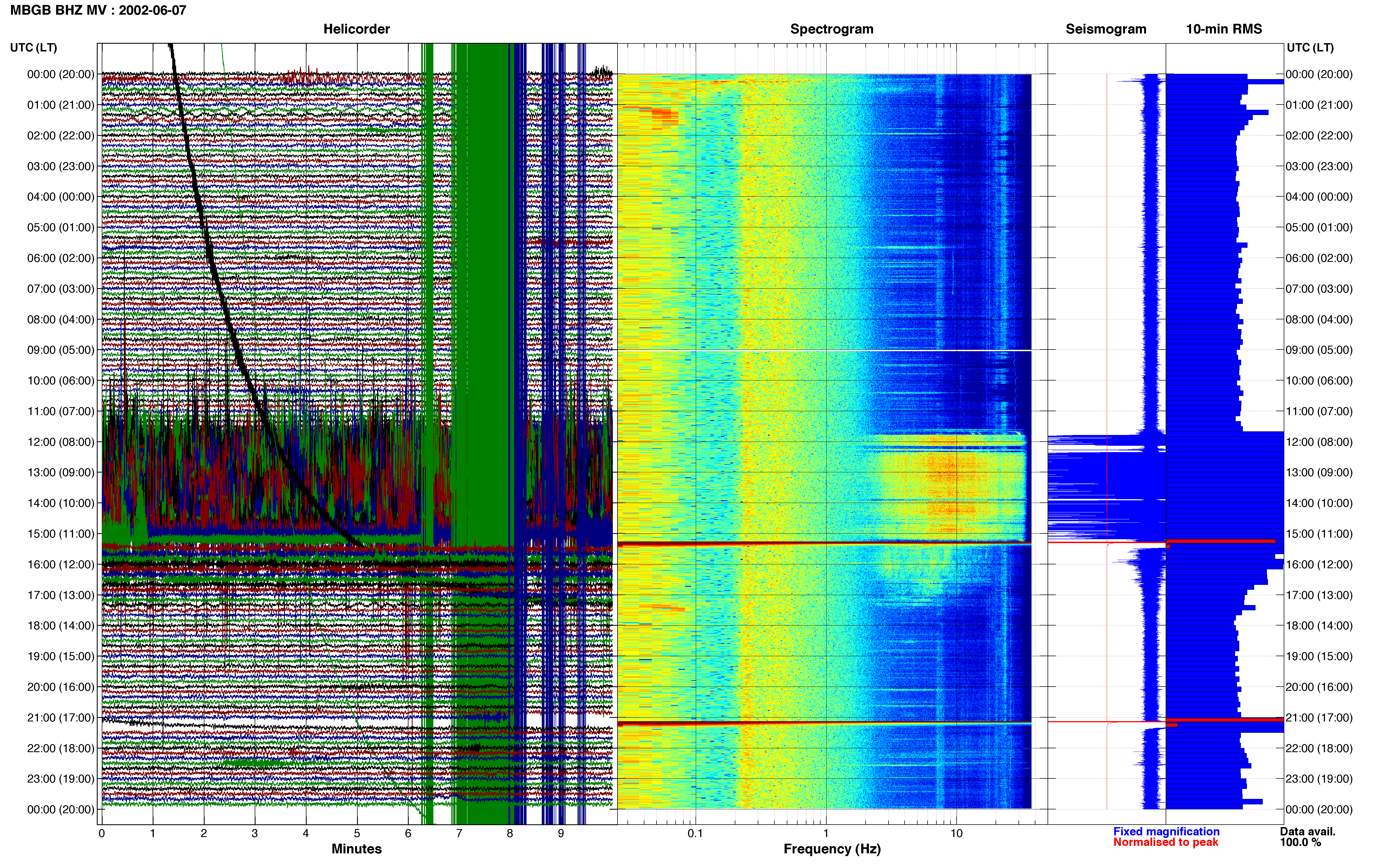Click the 'Minutes' x-axis label
Viewport: 1388px width, 868px height.
click(356, 848)
